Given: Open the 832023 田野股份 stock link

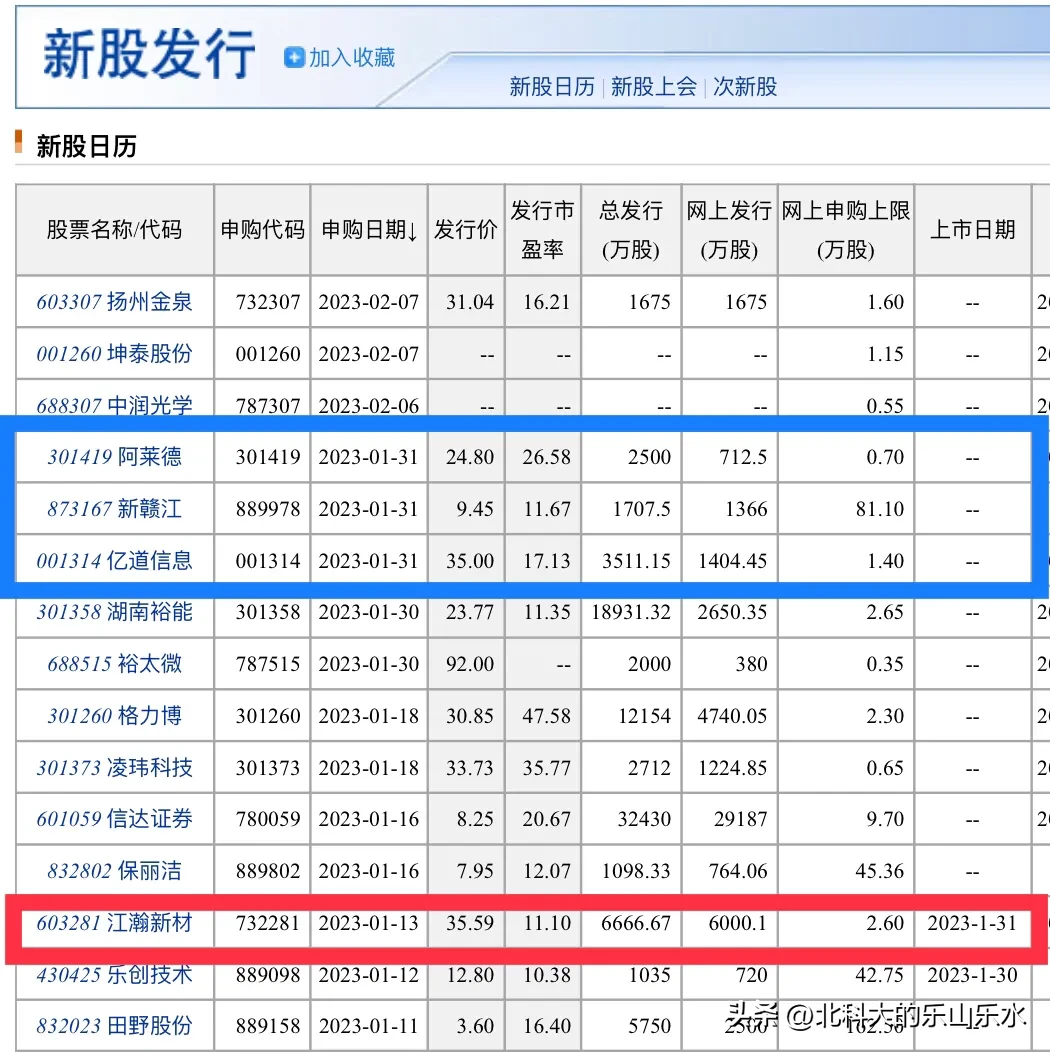Looking at the screenshot, I should [115, 1026].
